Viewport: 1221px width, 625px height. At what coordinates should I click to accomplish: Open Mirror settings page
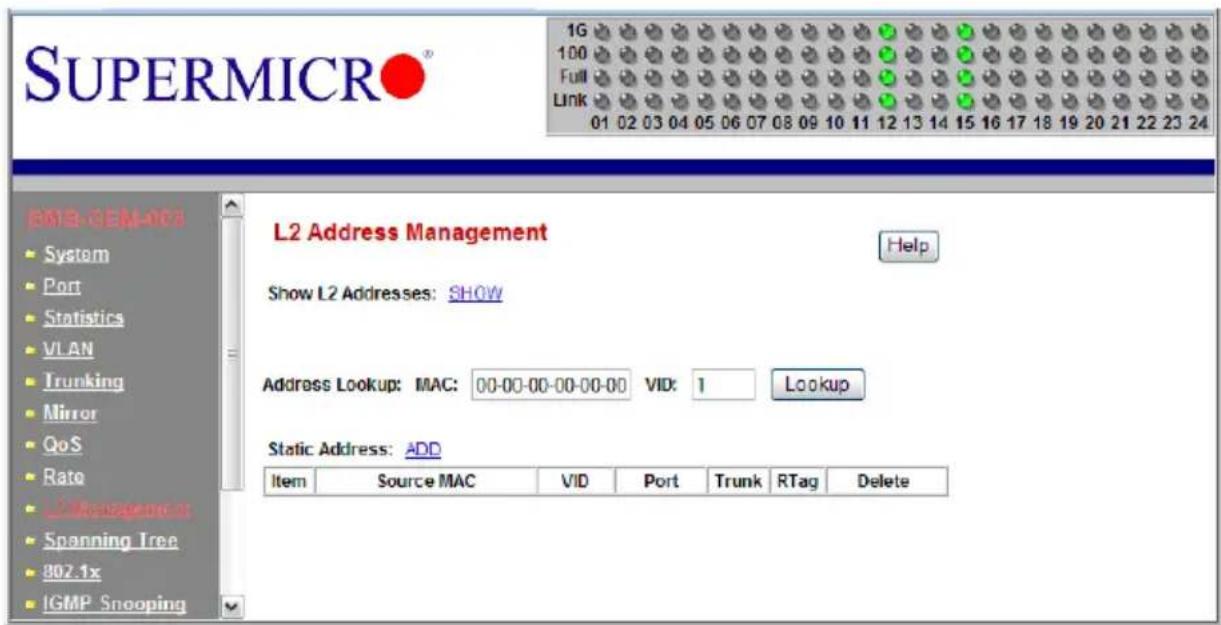point(70,412)
